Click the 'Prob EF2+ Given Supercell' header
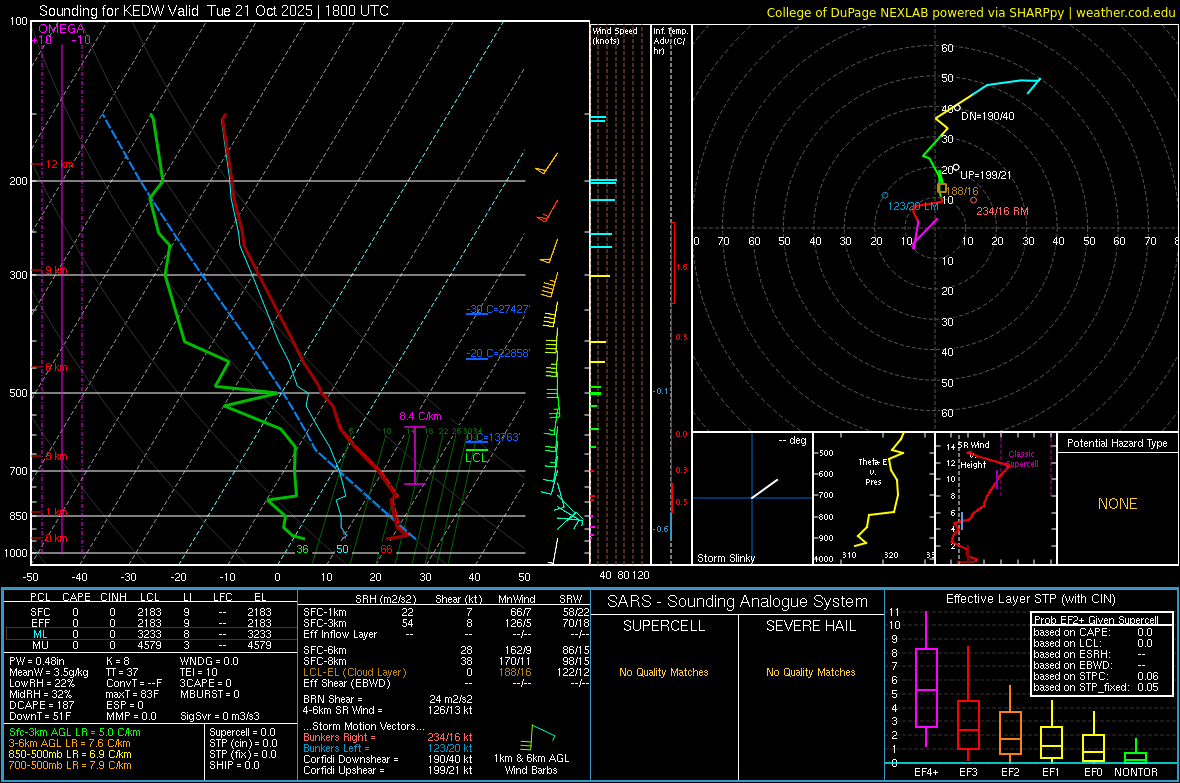The height and width of the screenshot is (783, 1180). click(x=1096, y=620)
